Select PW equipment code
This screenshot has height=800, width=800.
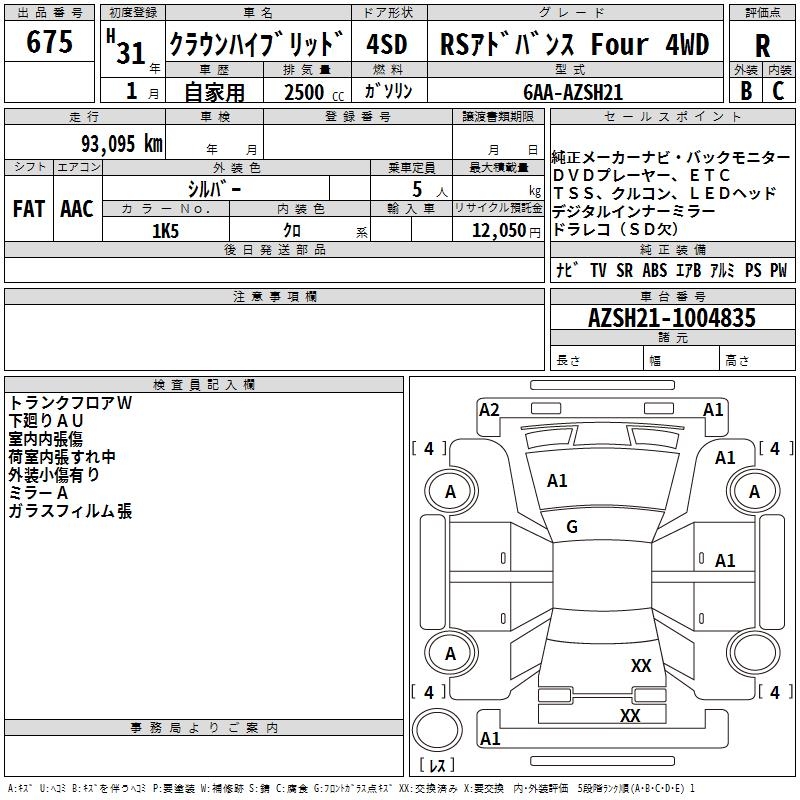(779, 270)
